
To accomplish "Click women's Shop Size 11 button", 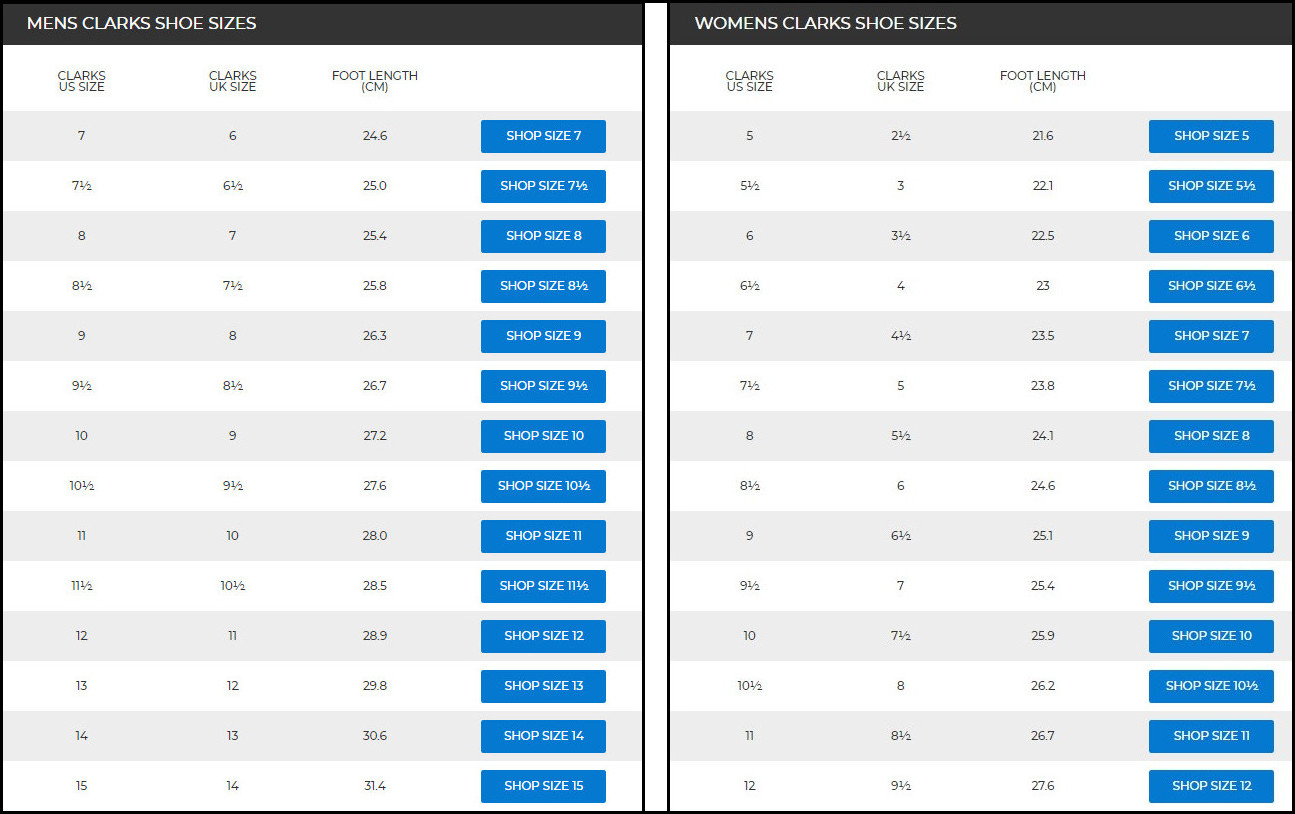I will [1211, 736].
